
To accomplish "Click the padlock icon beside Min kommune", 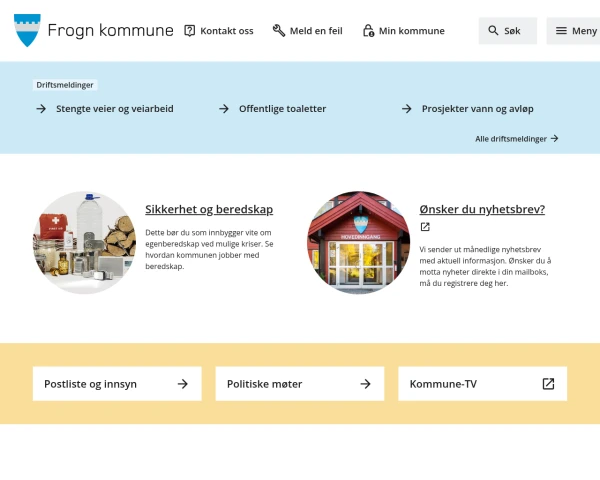I will coord(368,31).
